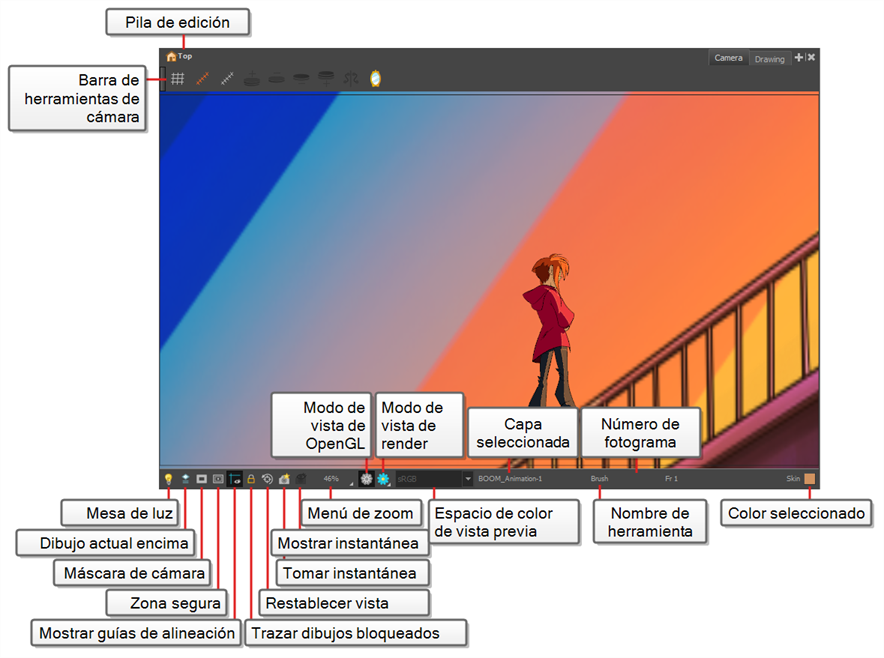Click the Reset View icon
Viewport: 884px width, 658px height.
pos(267,479)
